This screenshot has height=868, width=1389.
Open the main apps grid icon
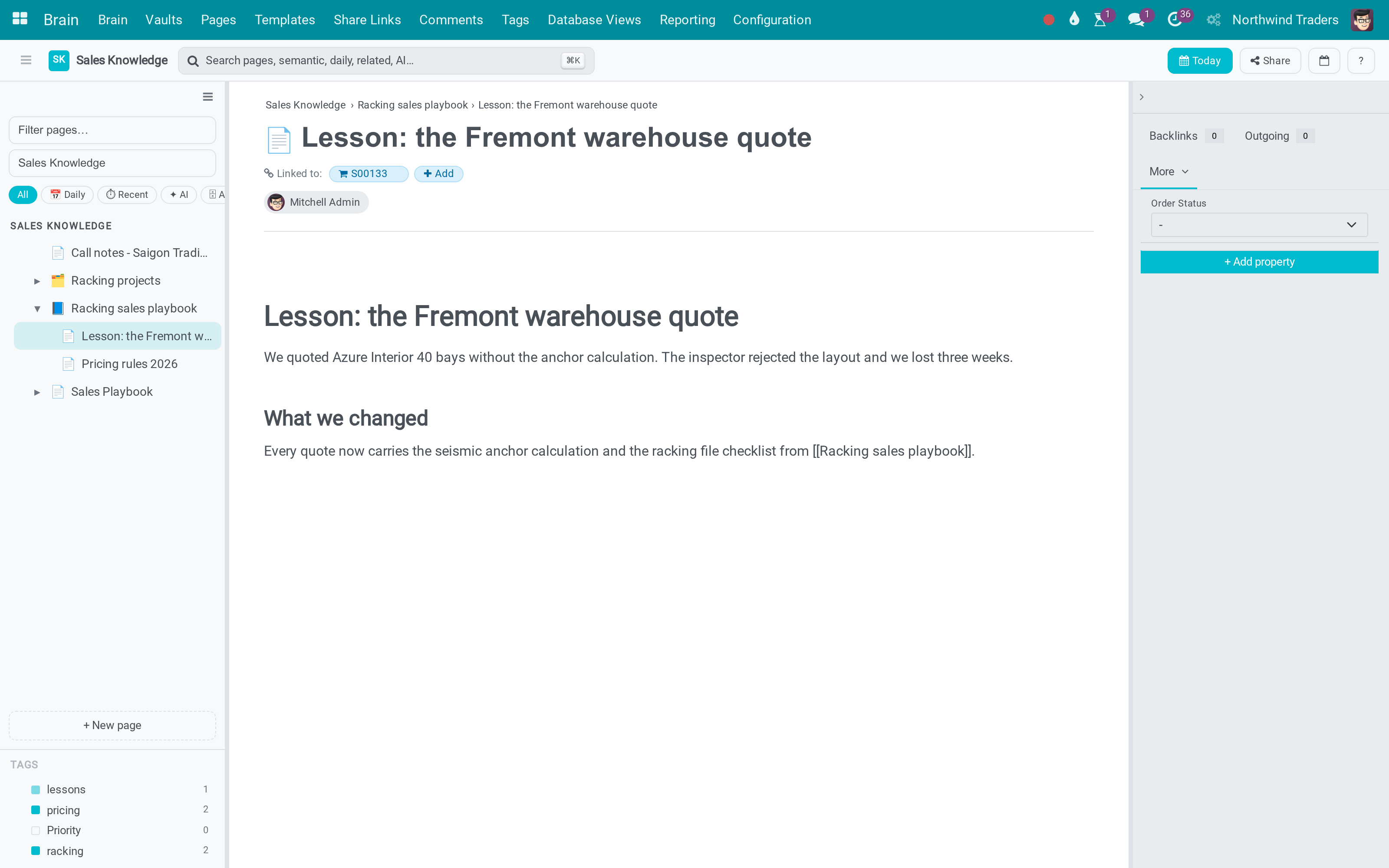[20, 19]
